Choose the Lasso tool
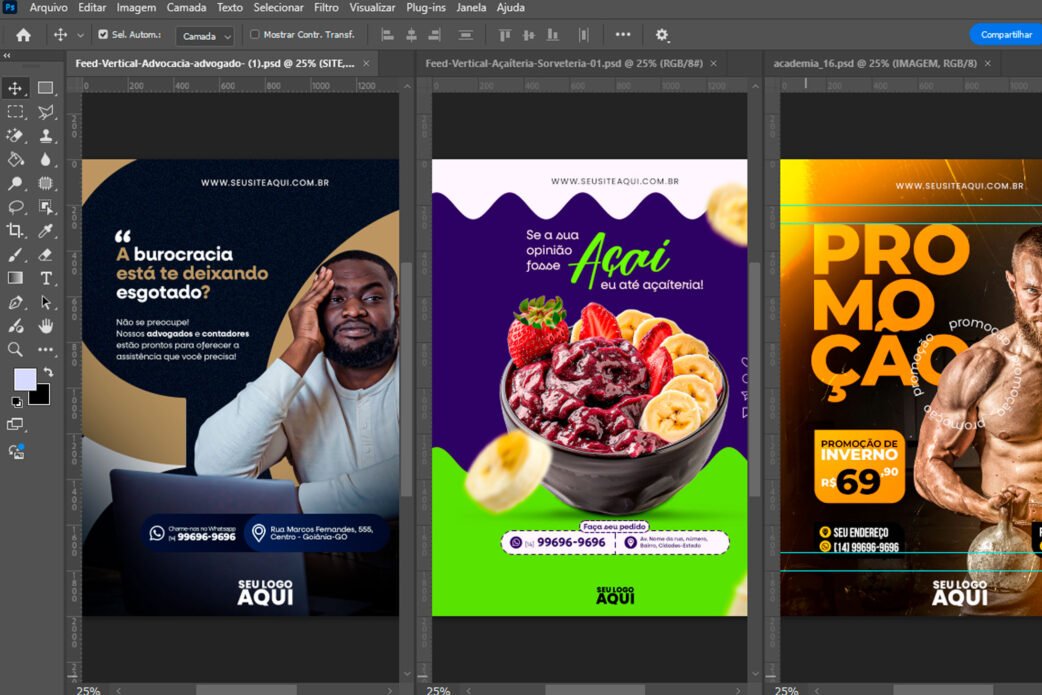1042x695 pixels. [x=15, y=207]
